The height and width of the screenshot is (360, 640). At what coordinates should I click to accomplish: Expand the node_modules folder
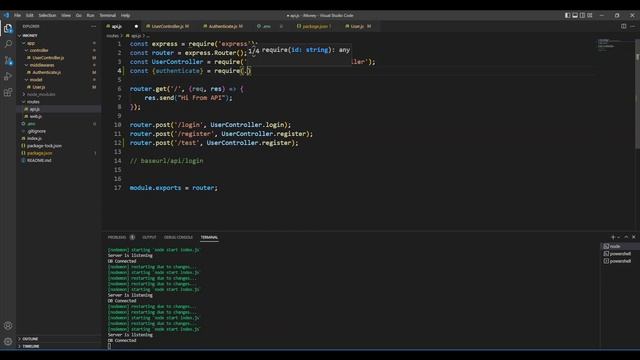click(x=41, y=94)
